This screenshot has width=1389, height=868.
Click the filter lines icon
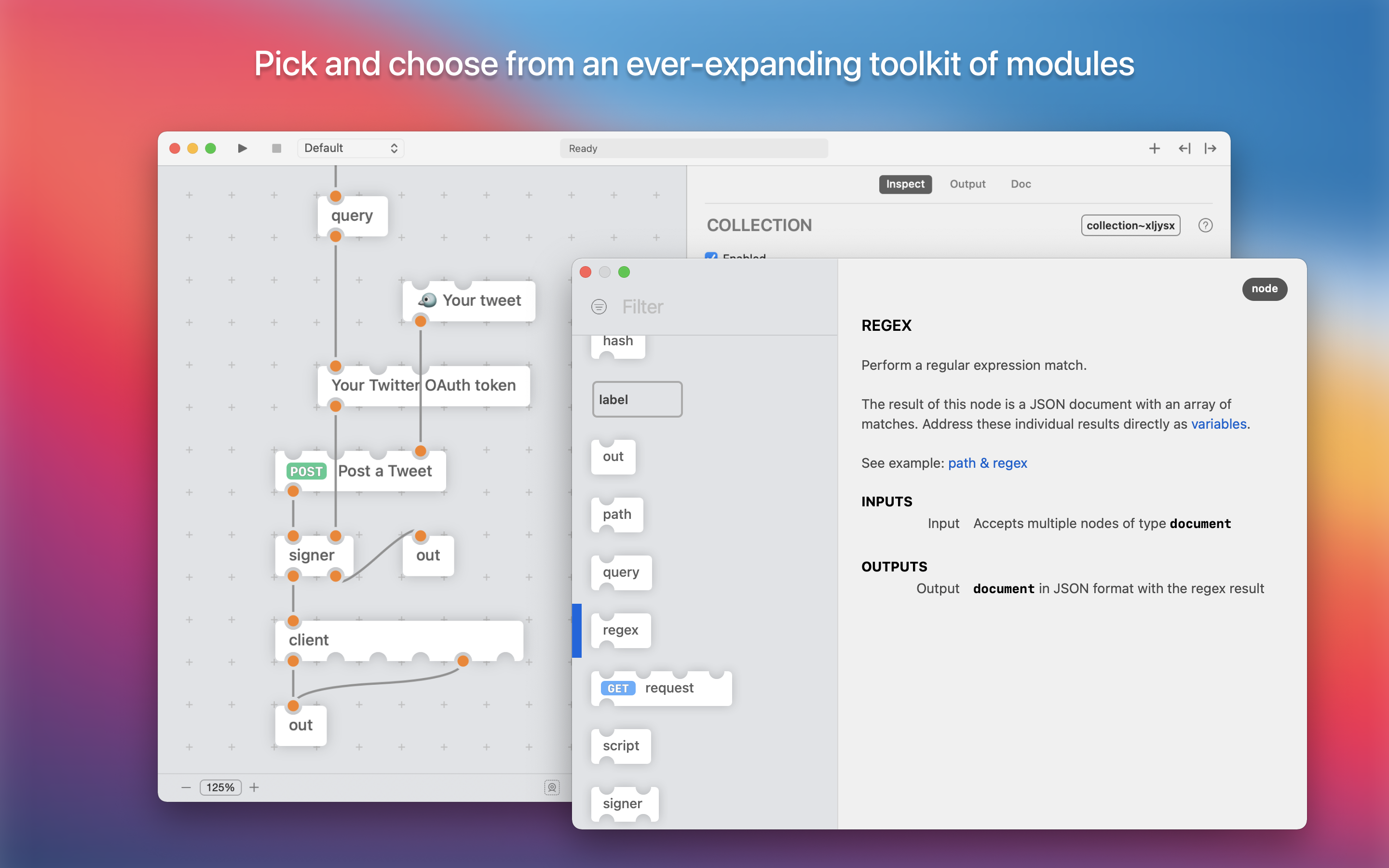coord(599,307)
